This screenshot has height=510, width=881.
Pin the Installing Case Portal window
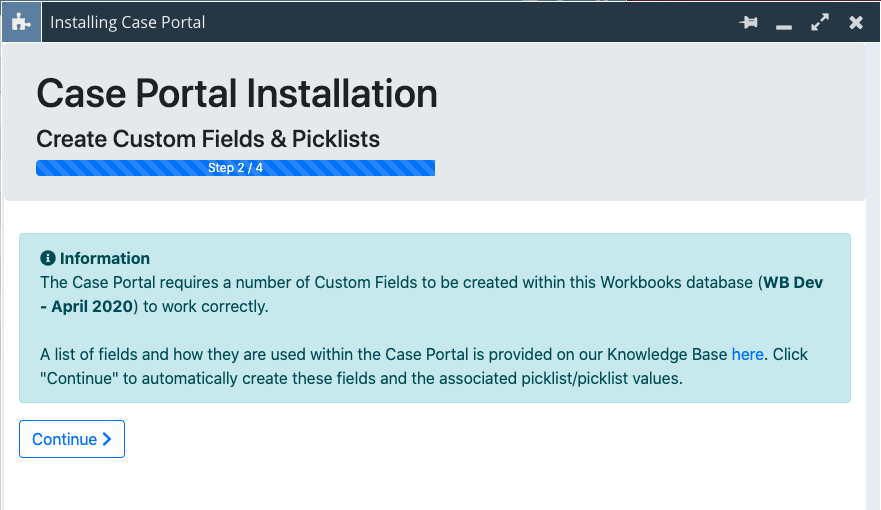[748, 22]
